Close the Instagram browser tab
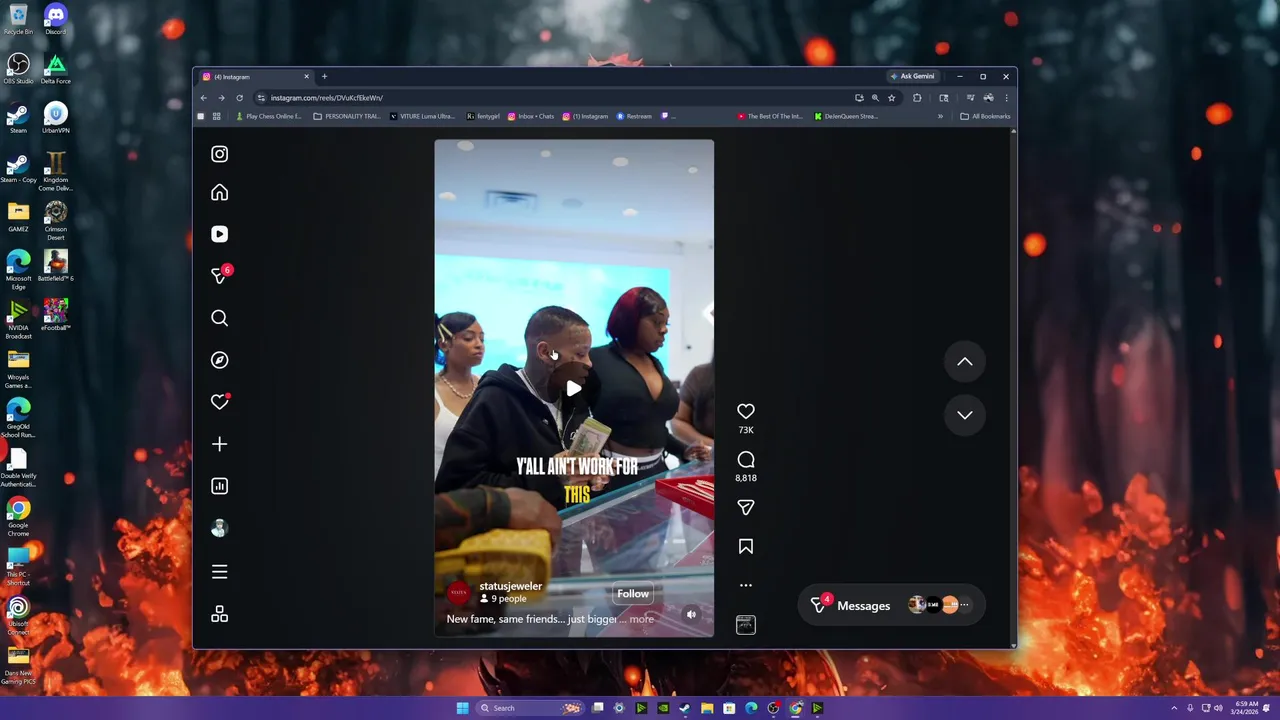This screenshot has height=720, width=1280. (307, 77)
